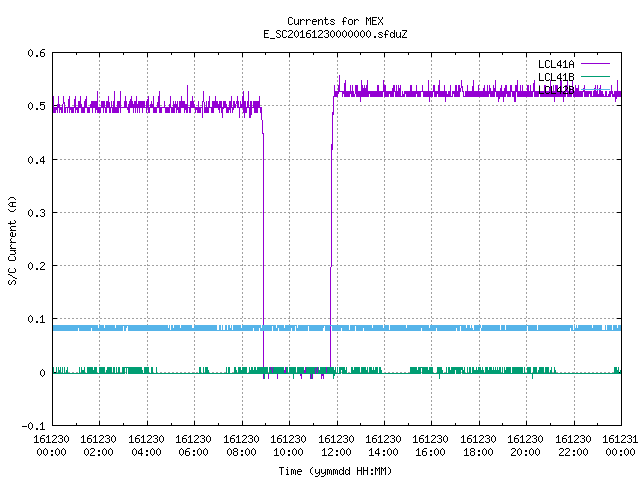Click the 161230 00:00 x-axis tick label
Screen dimensions: 640x480
pyautogui.click(x=51, y=445)
